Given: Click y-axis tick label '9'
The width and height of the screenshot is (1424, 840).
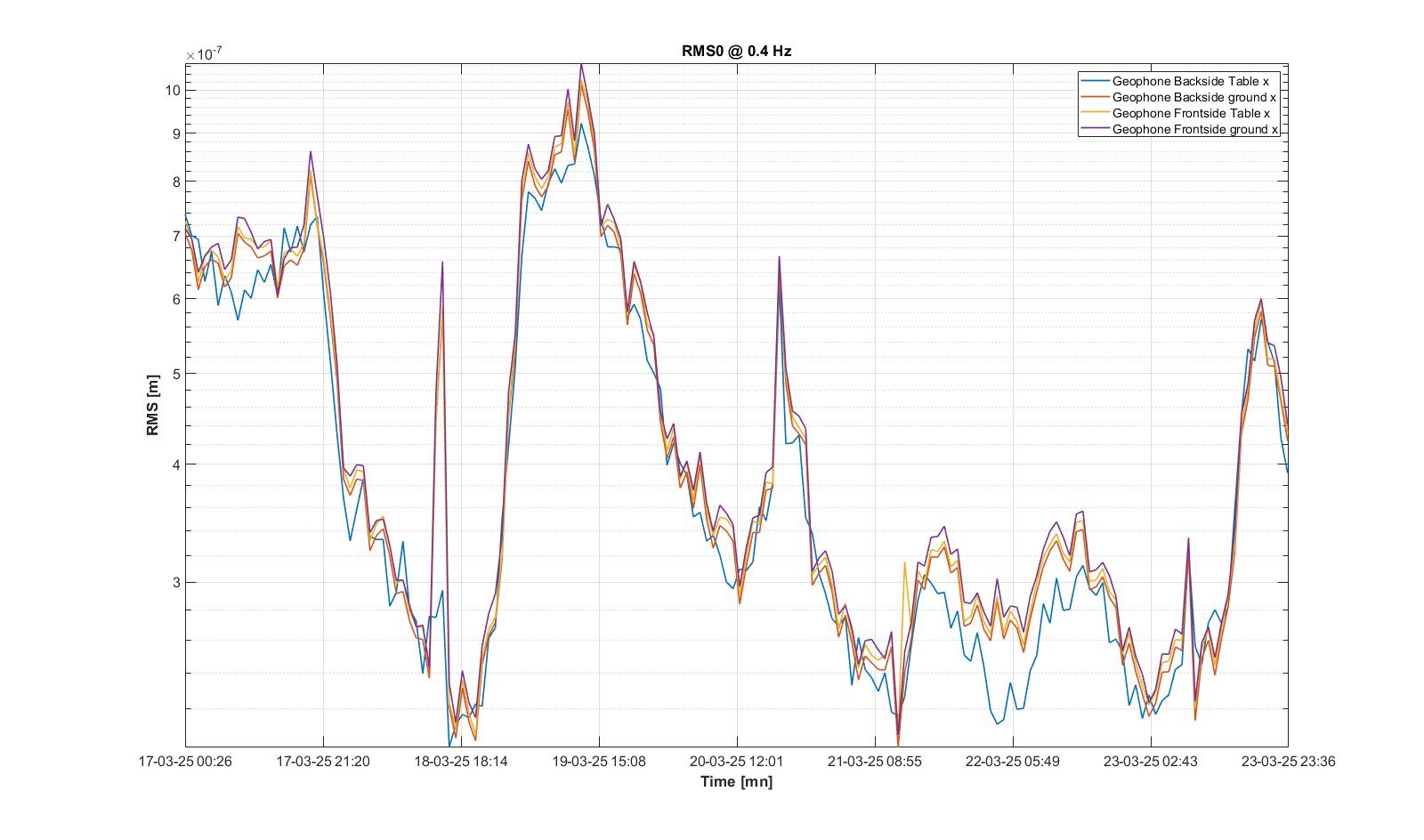Looking at the screenshot, I should click(176, 133).
